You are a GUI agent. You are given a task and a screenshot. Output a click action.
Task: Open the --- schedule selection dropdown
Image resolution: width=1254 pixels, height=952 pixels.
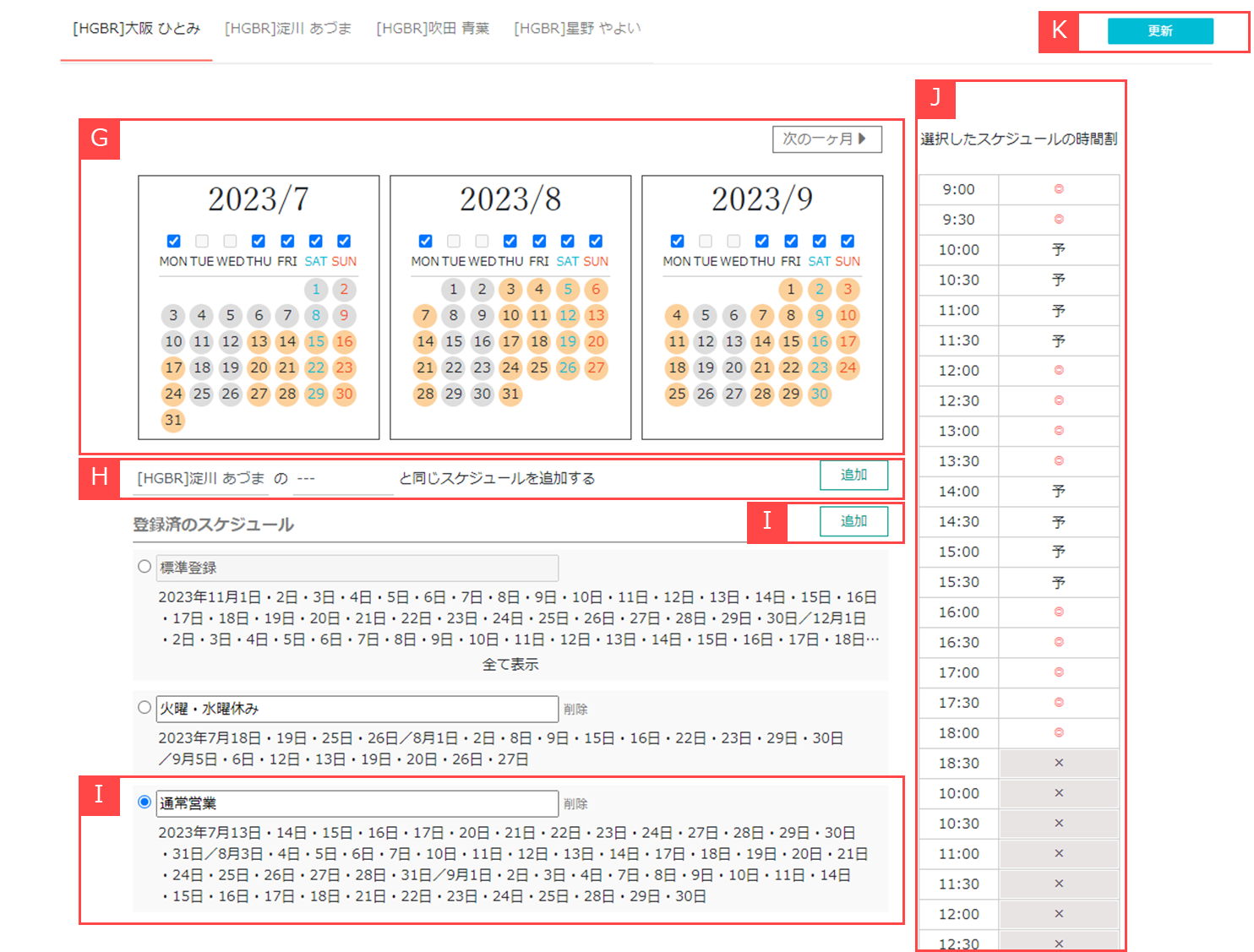tap(342, 478)
